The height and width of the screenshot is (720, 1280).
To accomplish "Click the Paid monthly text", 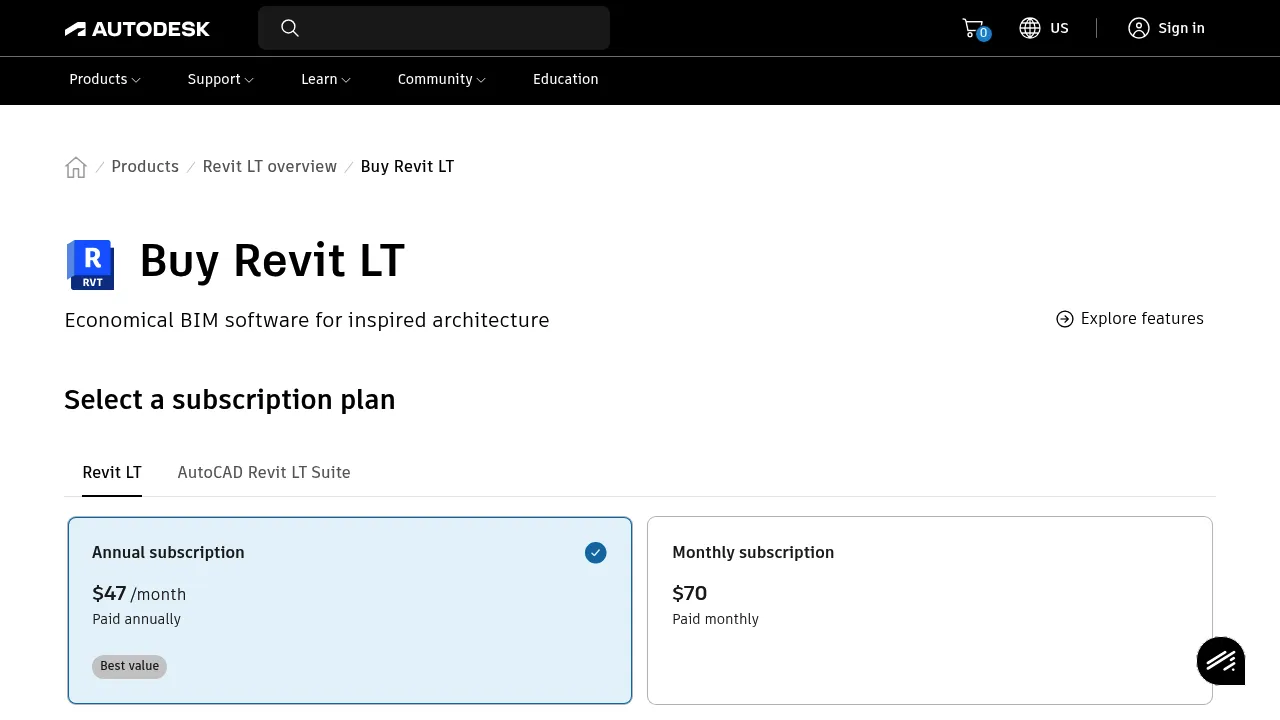I will (x=715, y=620).
